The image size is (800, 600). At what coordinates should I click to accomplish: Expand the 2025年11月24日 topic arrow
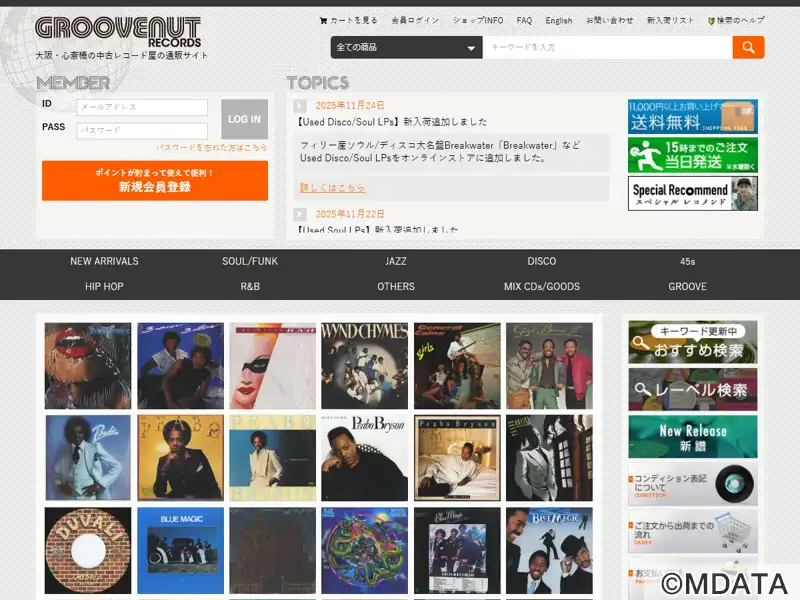tap(300, 106)
